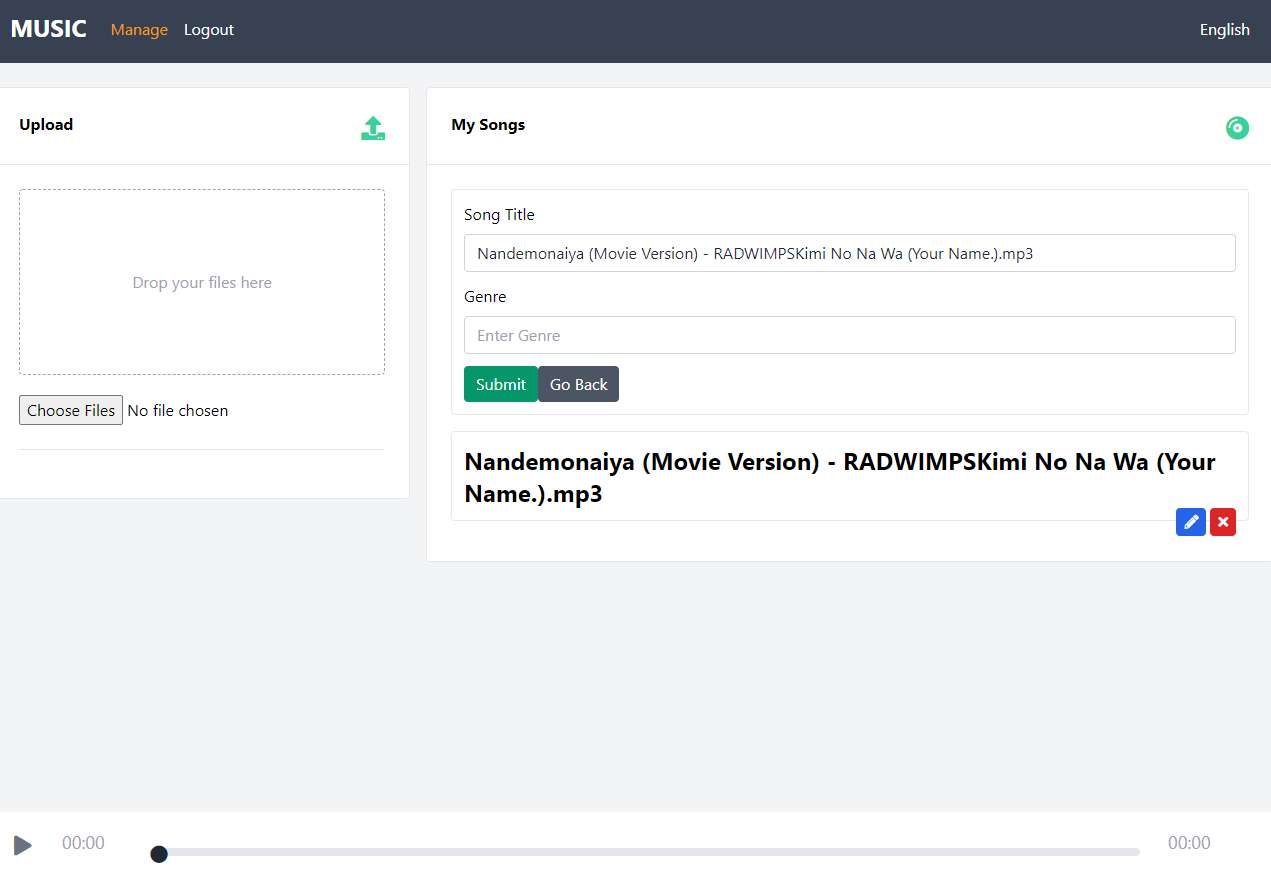Open the Choose Files dialog
This screenshot has width=1271, height=872.
71,410
